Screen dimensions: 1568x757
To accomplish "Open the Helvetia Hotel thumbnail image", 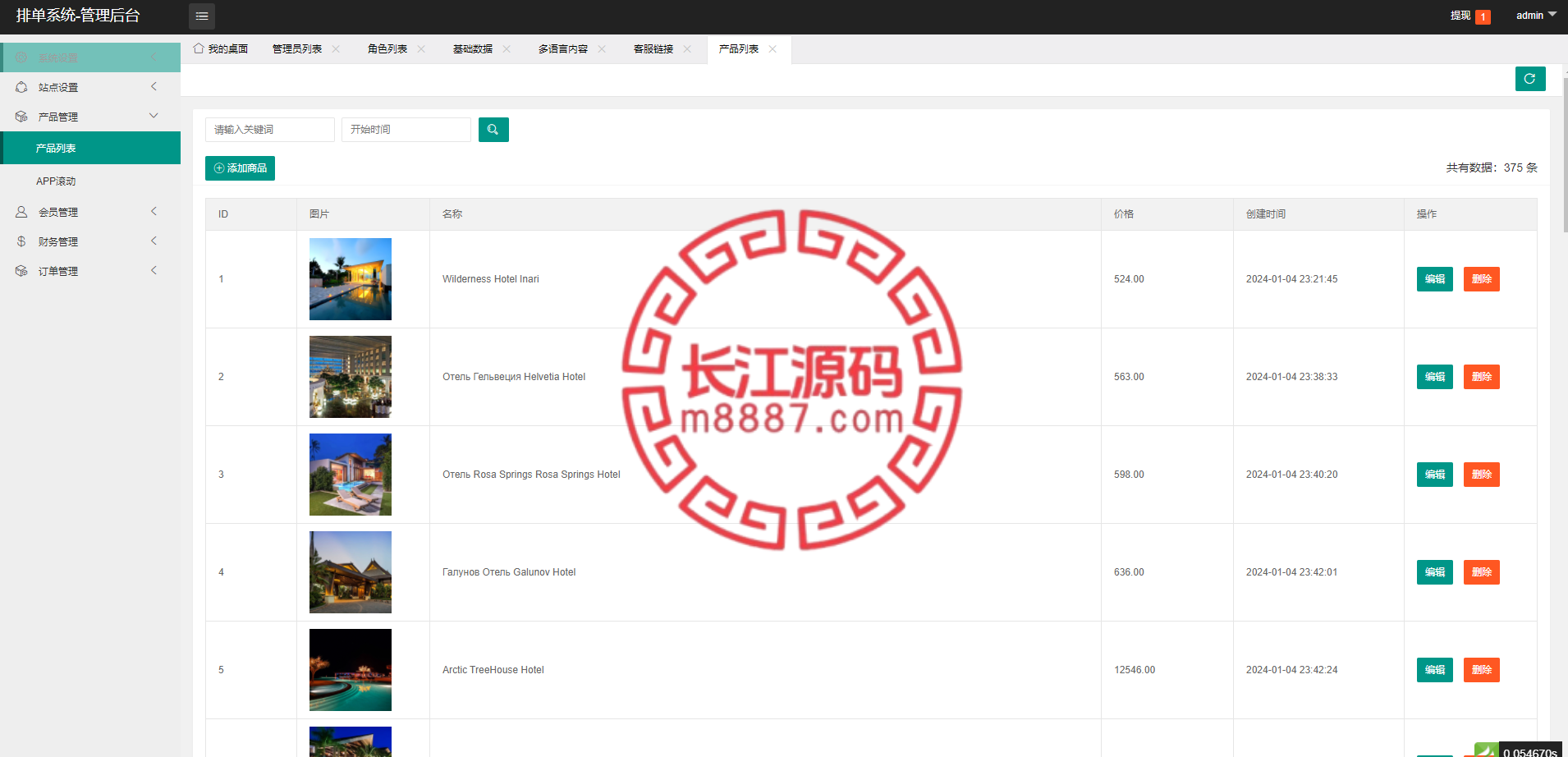I will 351,377.
